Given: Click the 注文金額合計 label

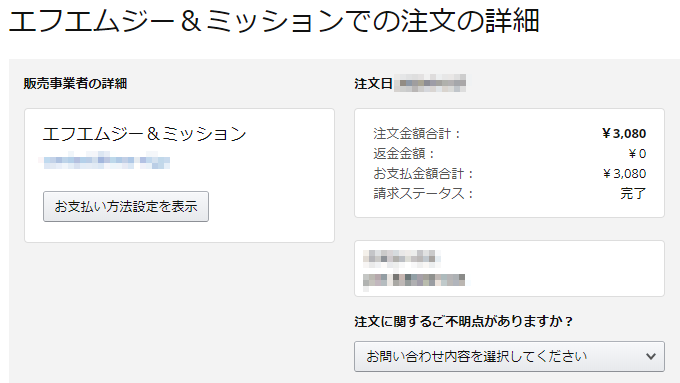Looking at the screenshot, I should coord(416,134).
